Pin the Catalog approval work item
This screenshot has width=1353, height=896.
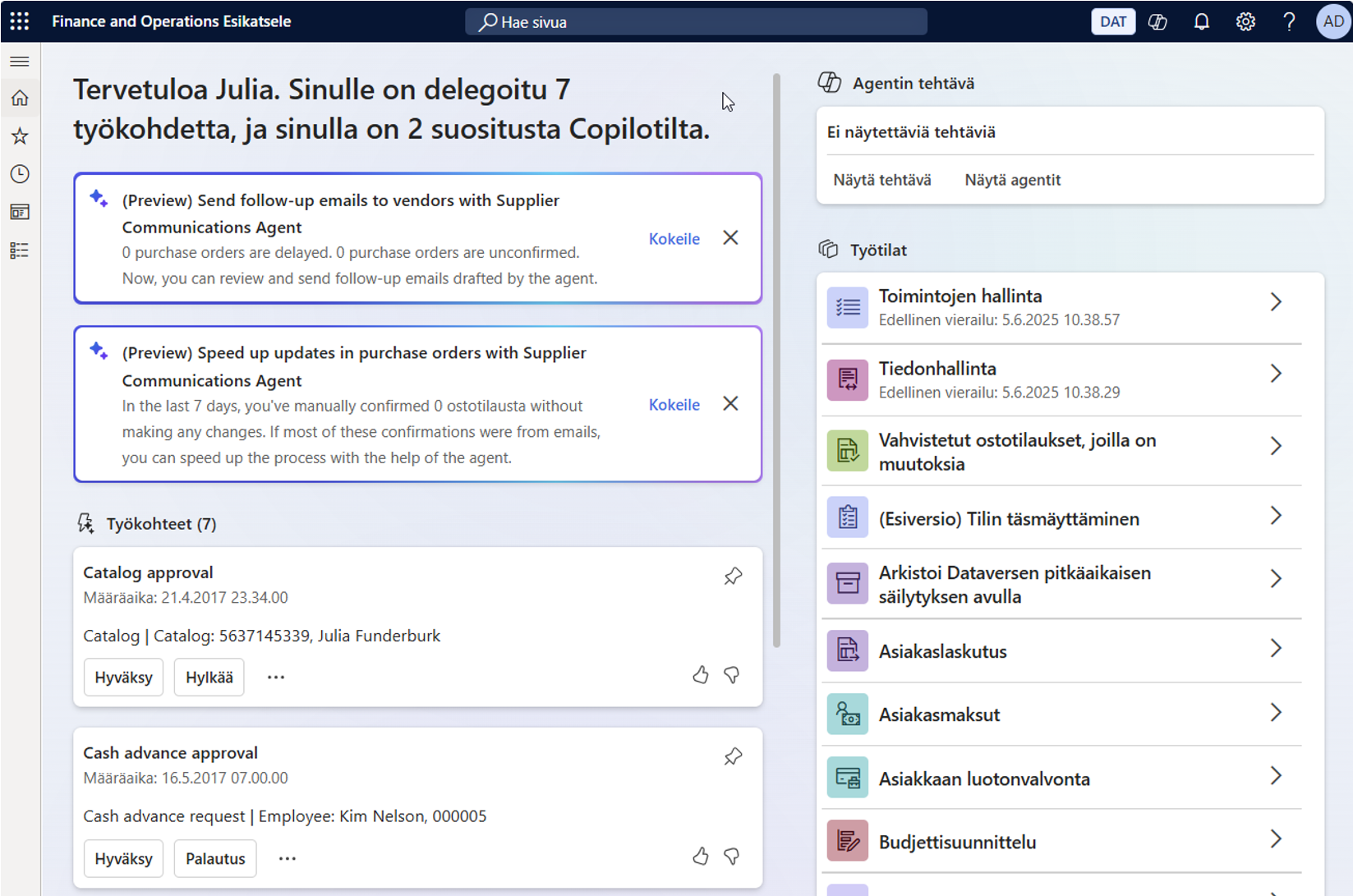coord(733,577)
